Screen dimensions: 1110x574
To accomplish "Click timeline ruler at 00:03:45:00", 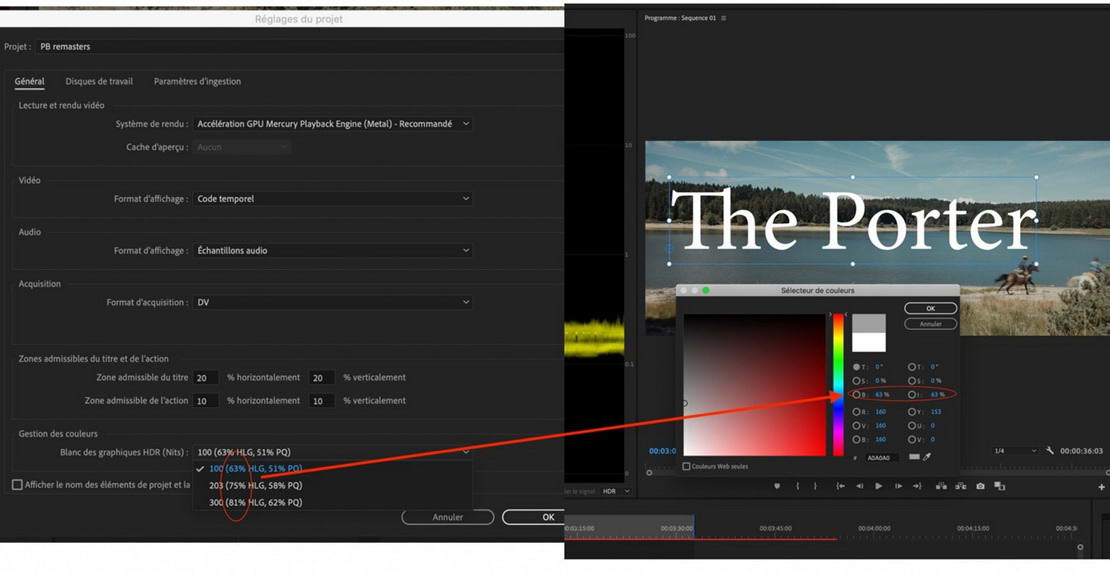I will [x=776, y=529].
